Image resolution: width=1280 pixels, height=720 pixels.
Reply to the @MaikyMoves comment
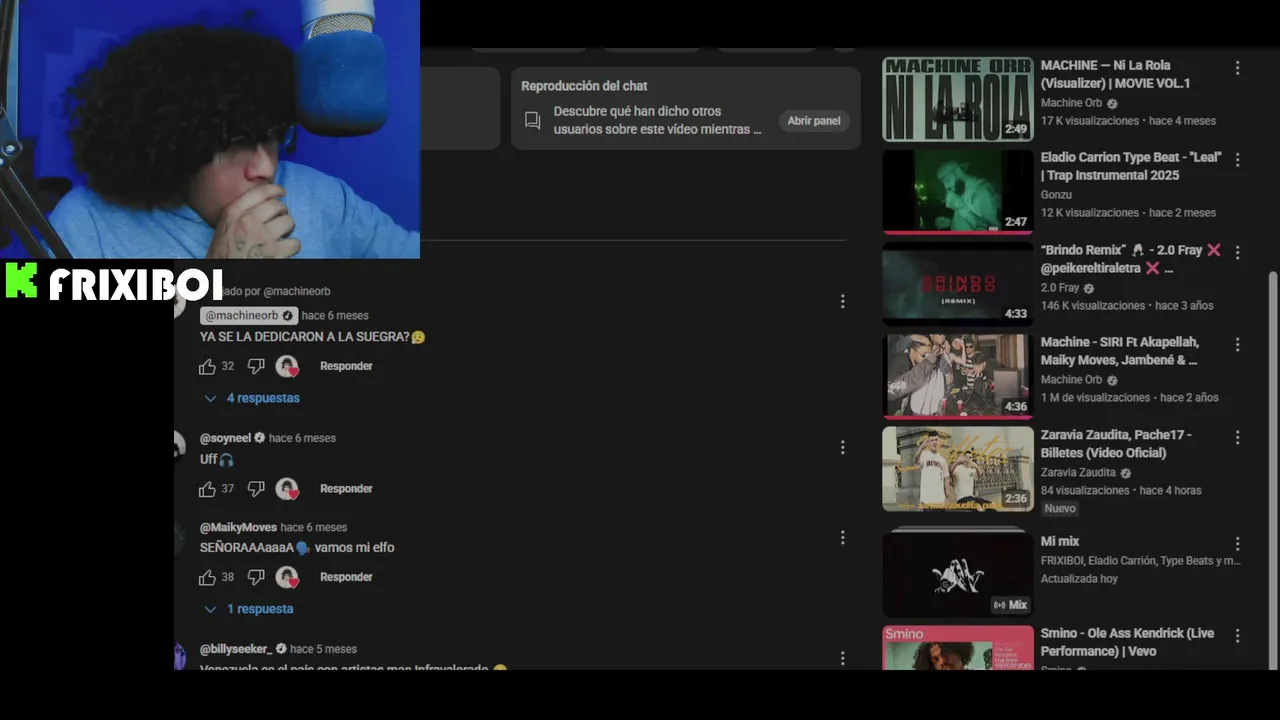346,577
